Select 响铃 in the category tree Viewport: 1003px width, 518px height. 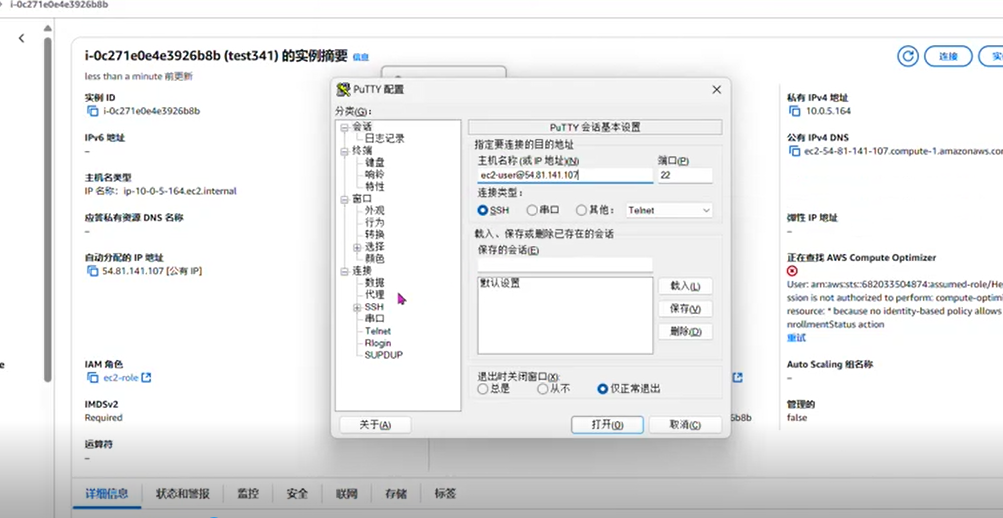point(375,175)
